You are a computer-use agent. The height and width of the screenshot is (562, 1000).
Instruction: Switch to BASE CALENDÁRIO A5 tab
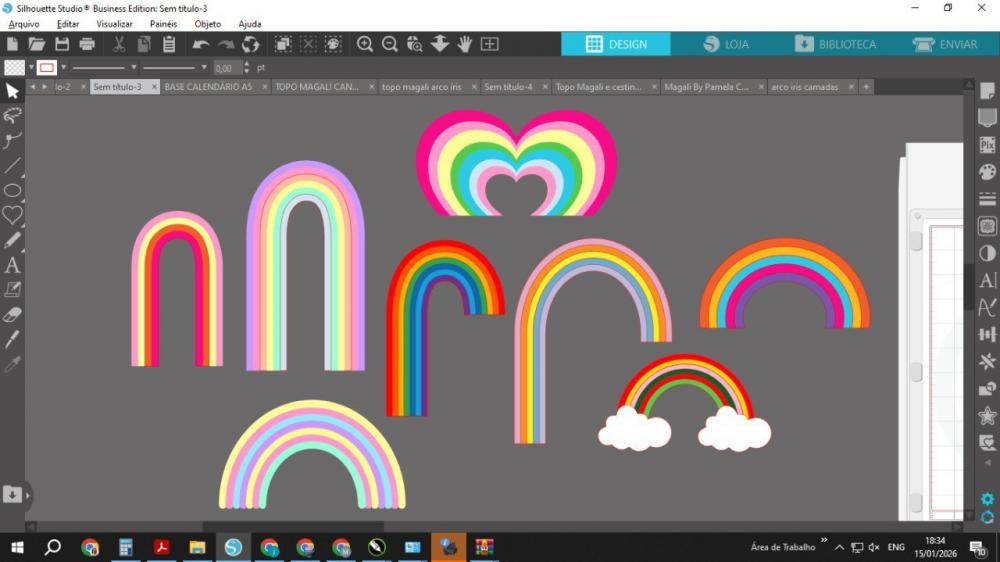208,87
